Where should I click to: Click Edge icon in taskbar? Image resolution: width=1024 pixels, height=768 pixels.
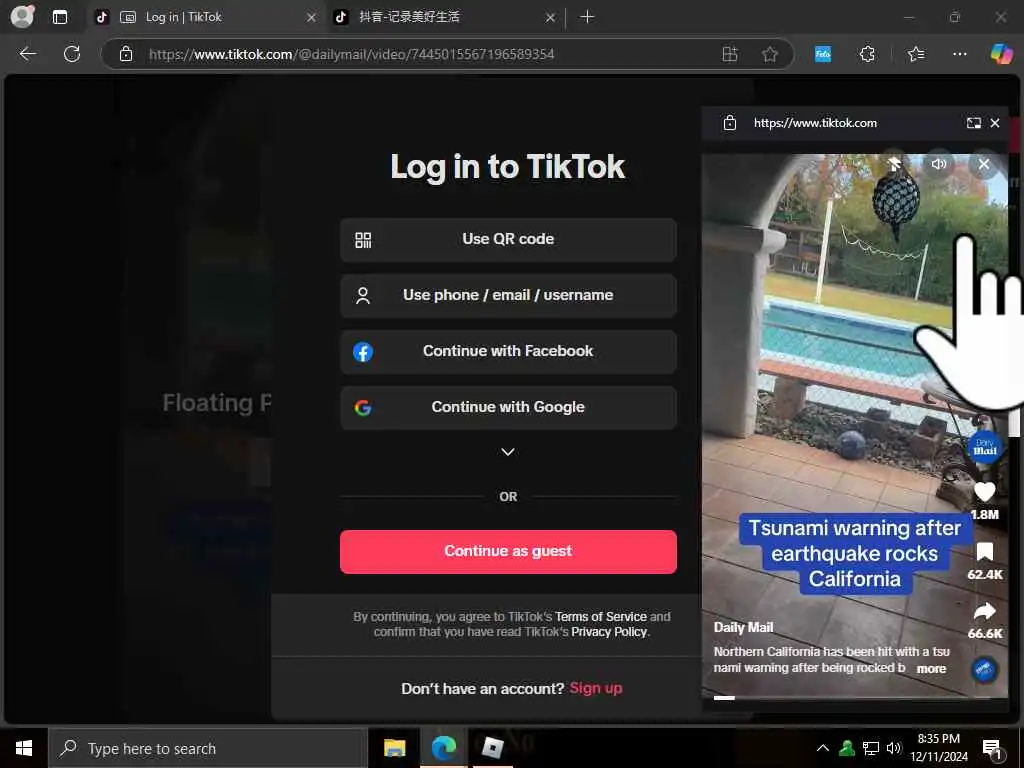click(443, 748)
